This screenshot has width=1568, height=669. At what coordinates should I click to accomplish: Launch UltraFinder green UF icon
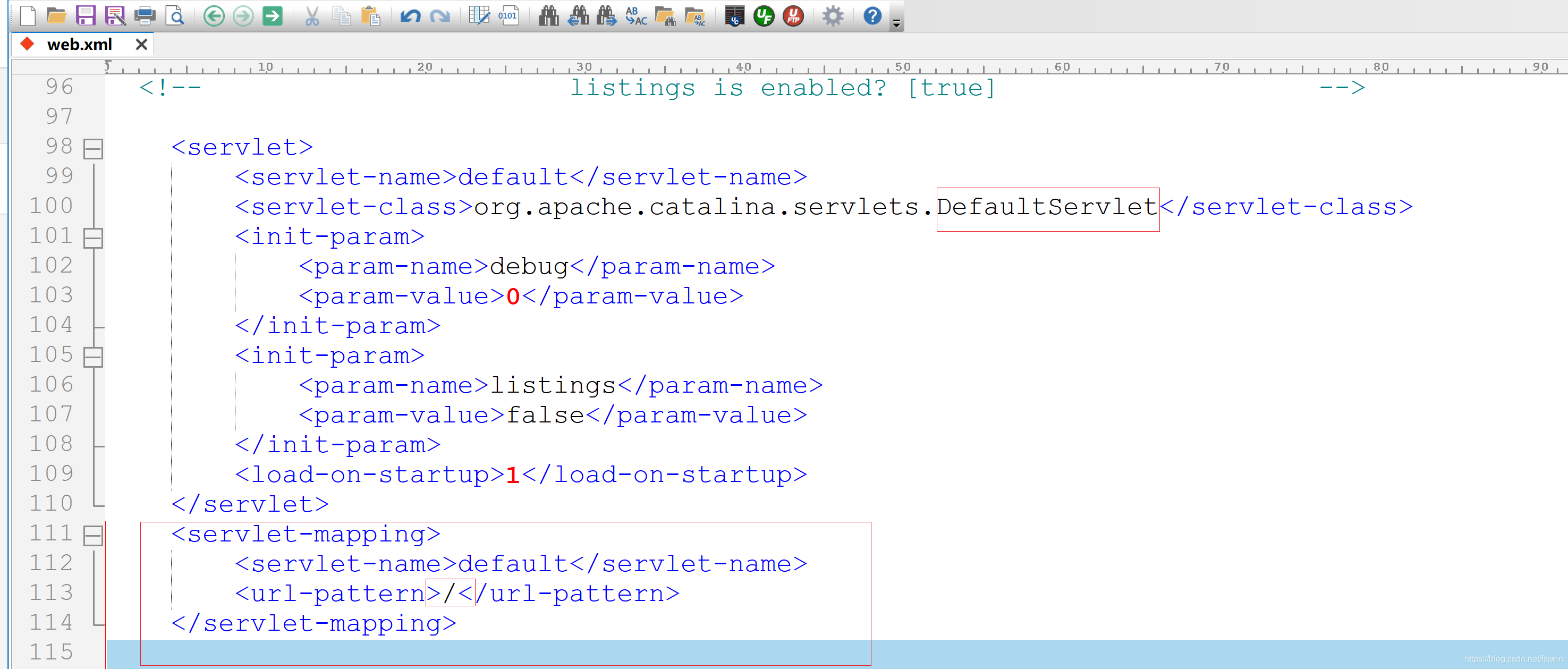pyautogui.click(x=764, y=15)
